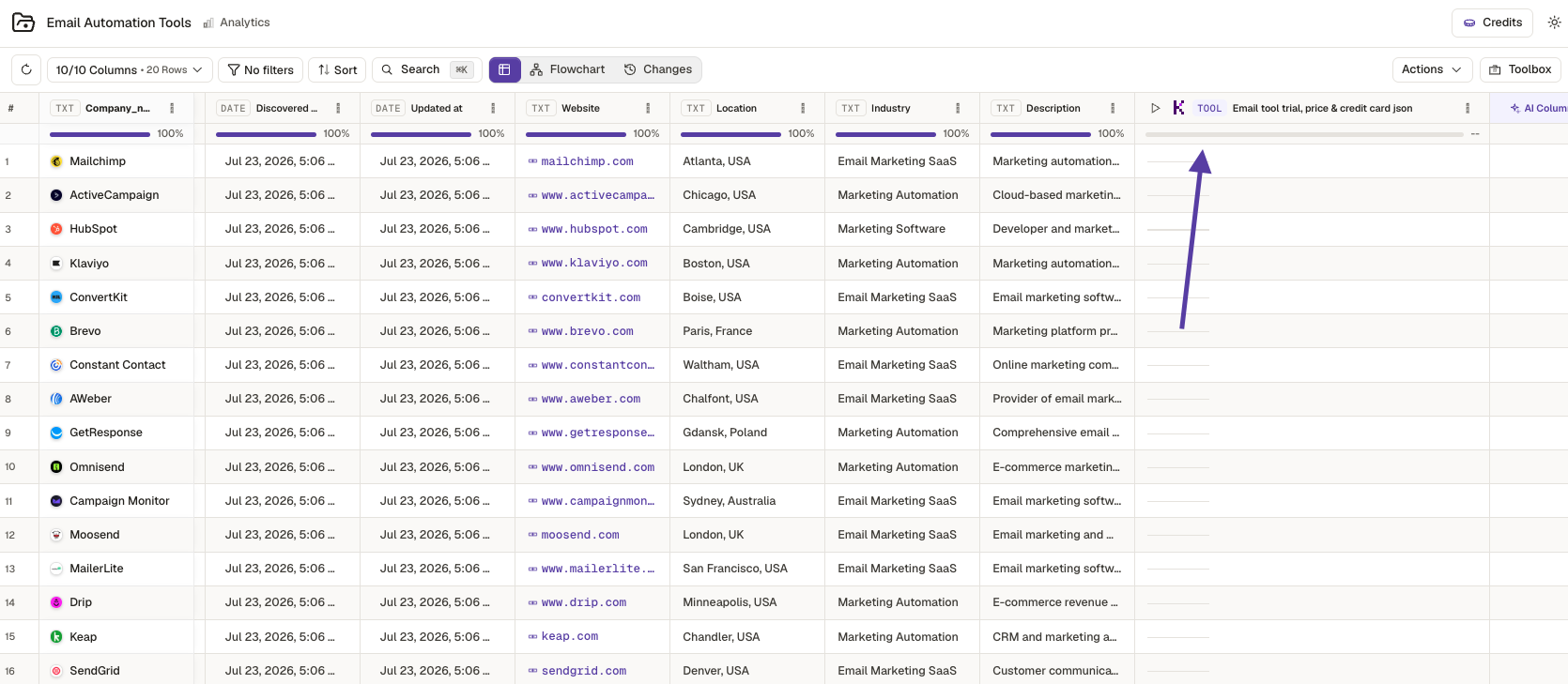The height and width of the screenshot is (684, 1568).
Task: Click the Klaviyo logo icon
Action: 56,264
